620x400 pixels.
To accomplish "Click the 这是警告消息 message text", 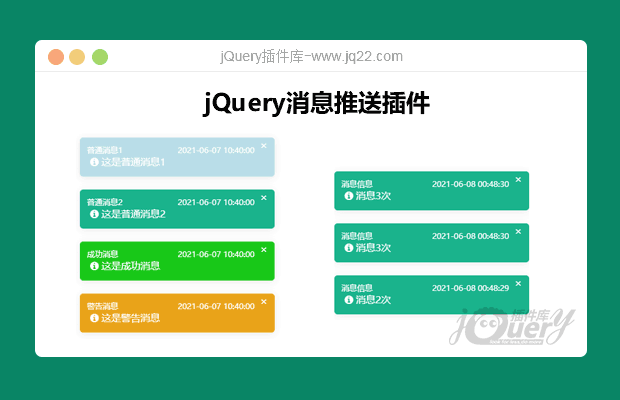I will point(130,318).
